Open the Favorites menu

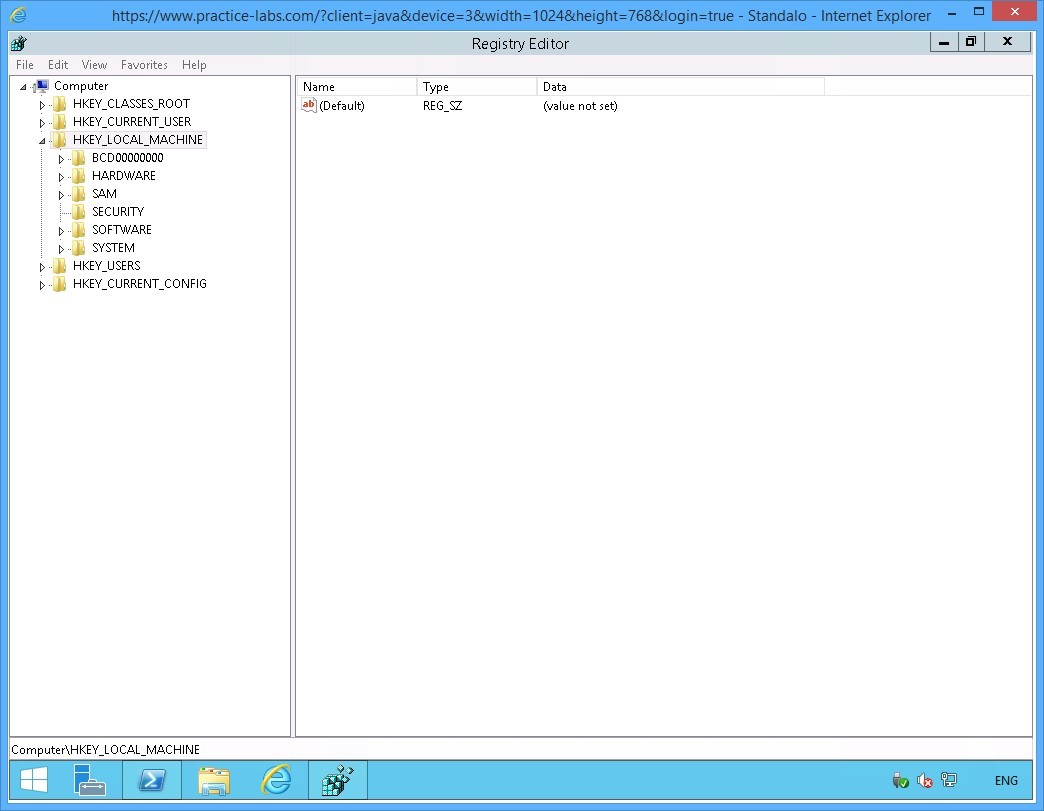[x=144, y=65]
